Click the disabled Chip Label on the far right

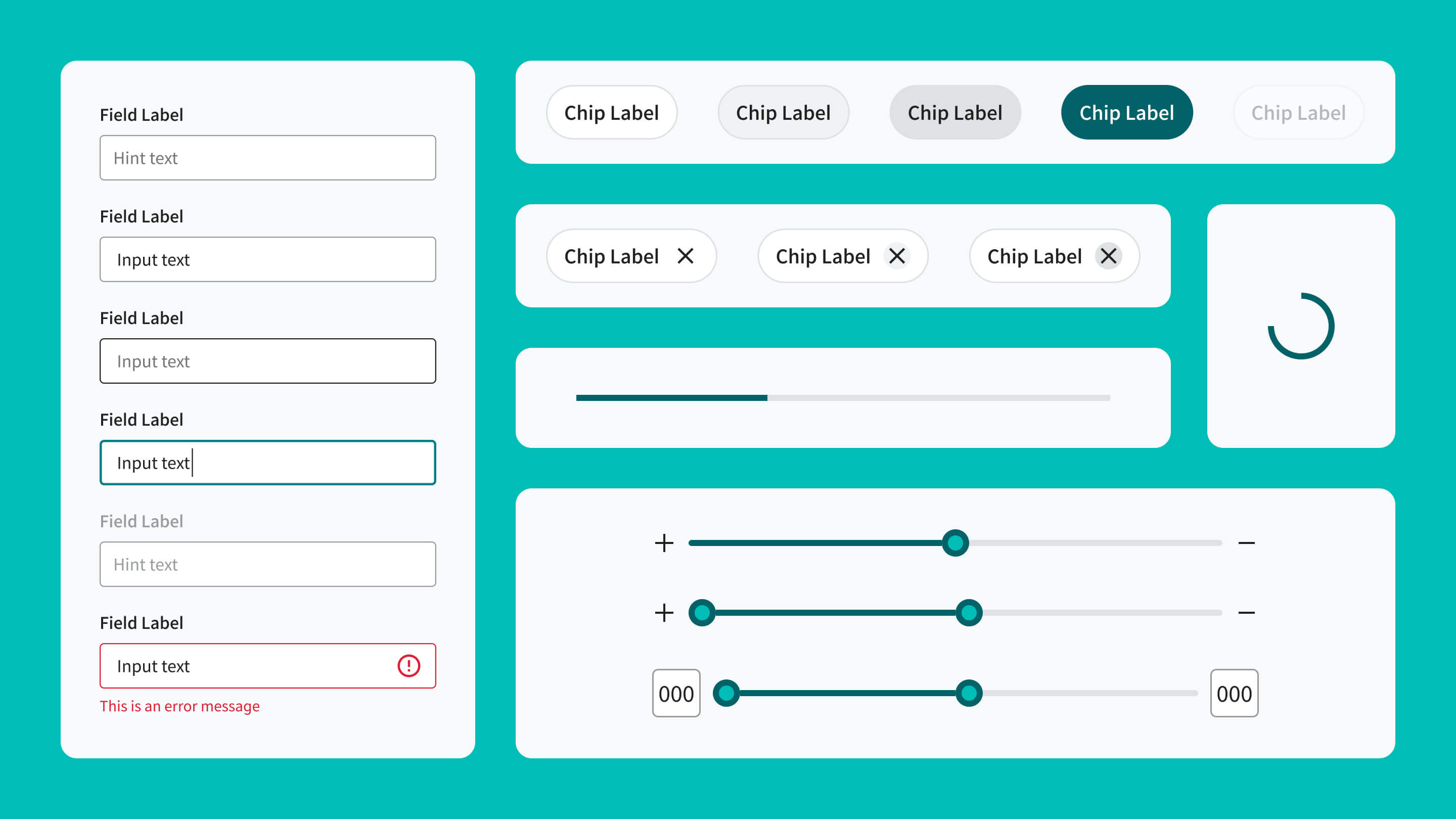click(x=1298, y=112)
